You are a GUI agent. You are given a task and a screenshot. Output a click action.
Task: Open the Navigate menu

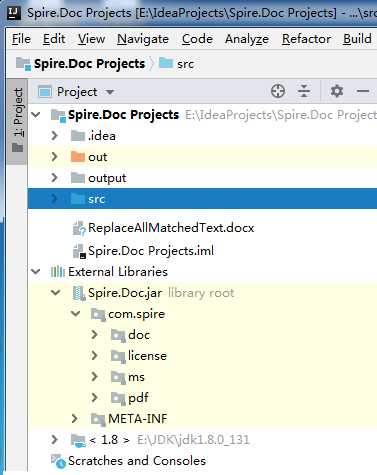coord(143,39)
